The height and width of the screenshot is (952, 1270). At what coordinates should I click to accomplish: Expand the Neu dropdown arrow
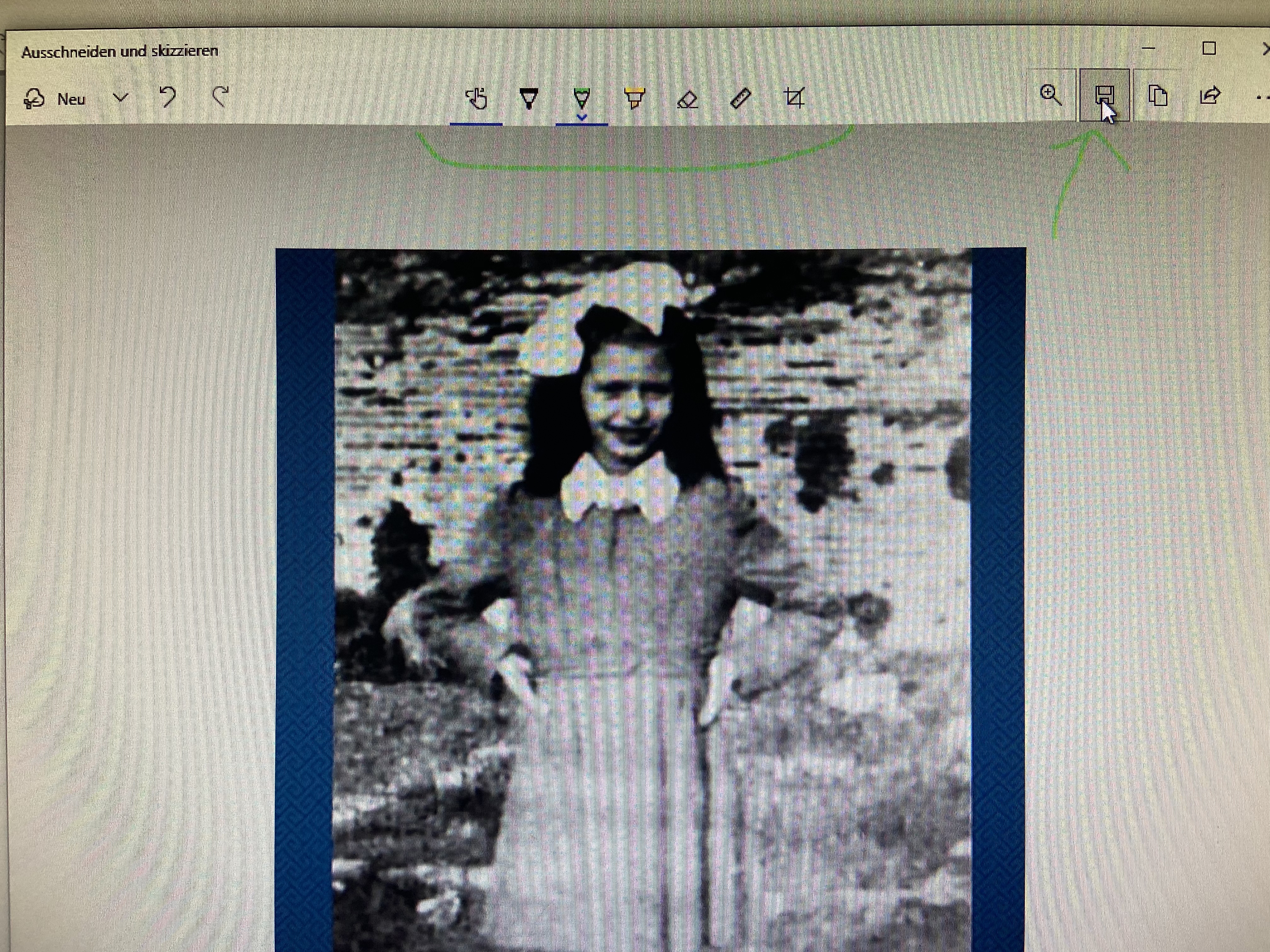121,98
